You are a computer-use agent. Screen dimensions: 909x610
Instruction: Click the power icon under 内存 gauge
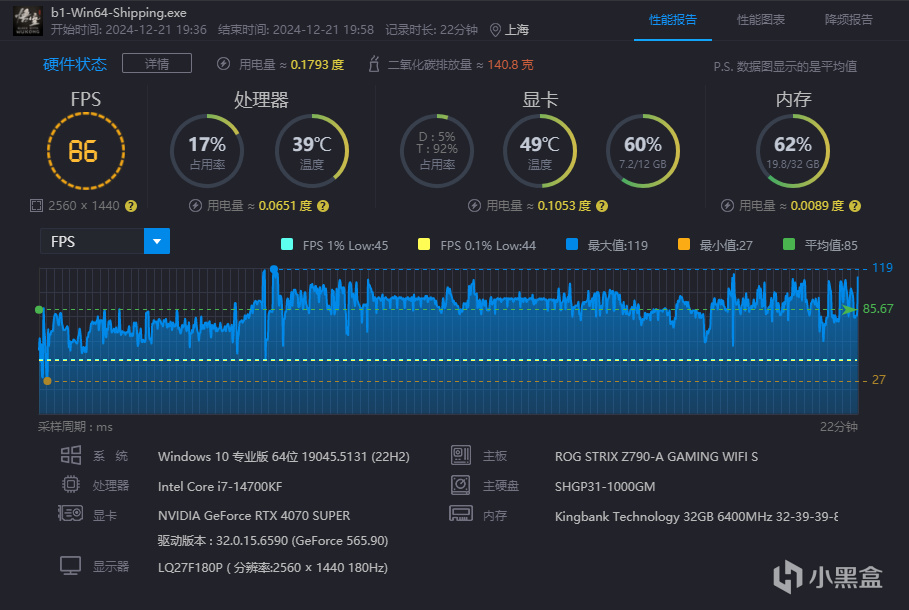point(728,206)
